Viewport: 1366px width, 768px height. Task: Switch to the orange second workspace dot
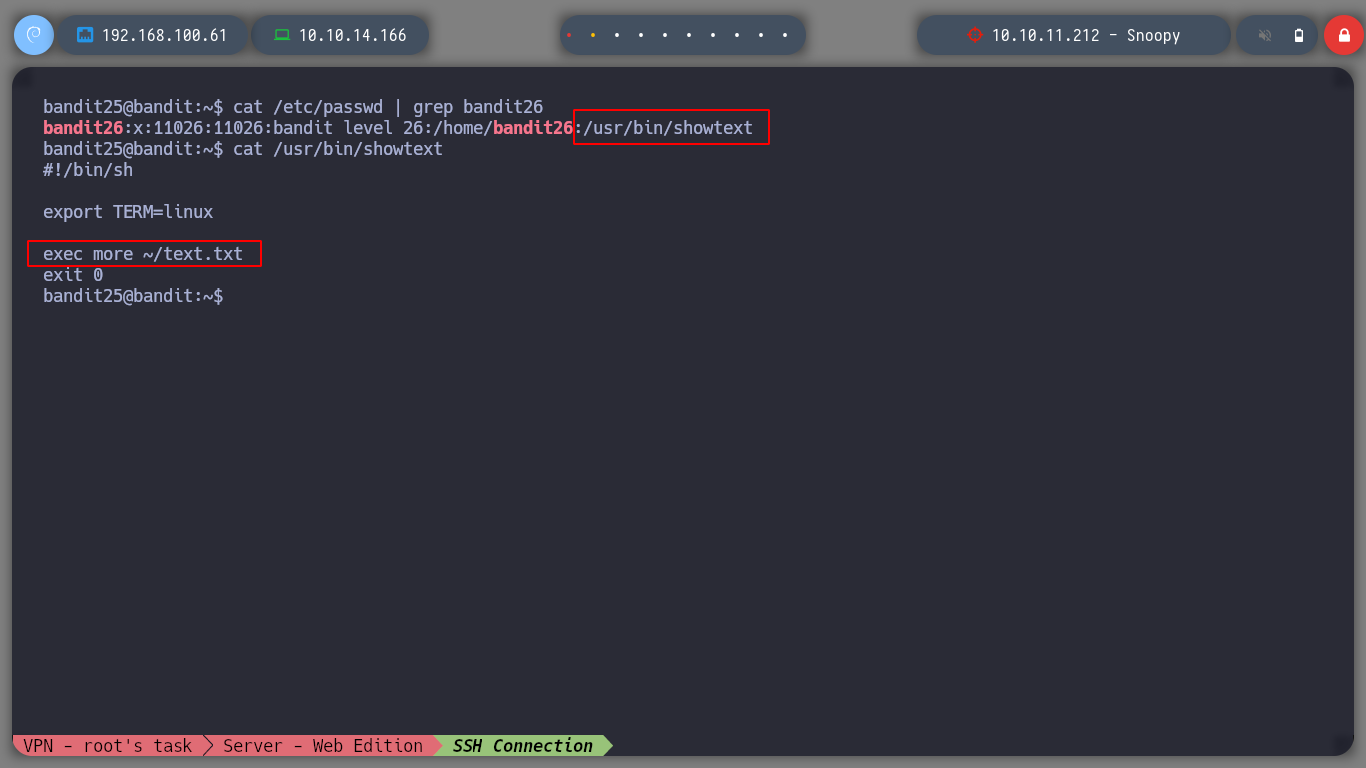[x=593, y=35]
